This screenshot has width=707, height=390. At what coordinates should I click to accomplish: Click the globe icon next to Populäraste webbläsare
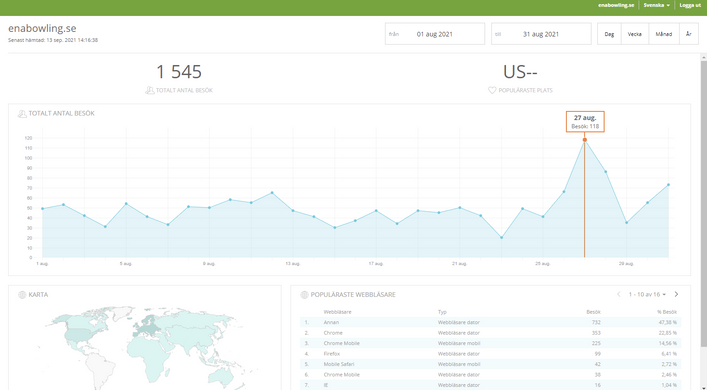coord(304,295)
